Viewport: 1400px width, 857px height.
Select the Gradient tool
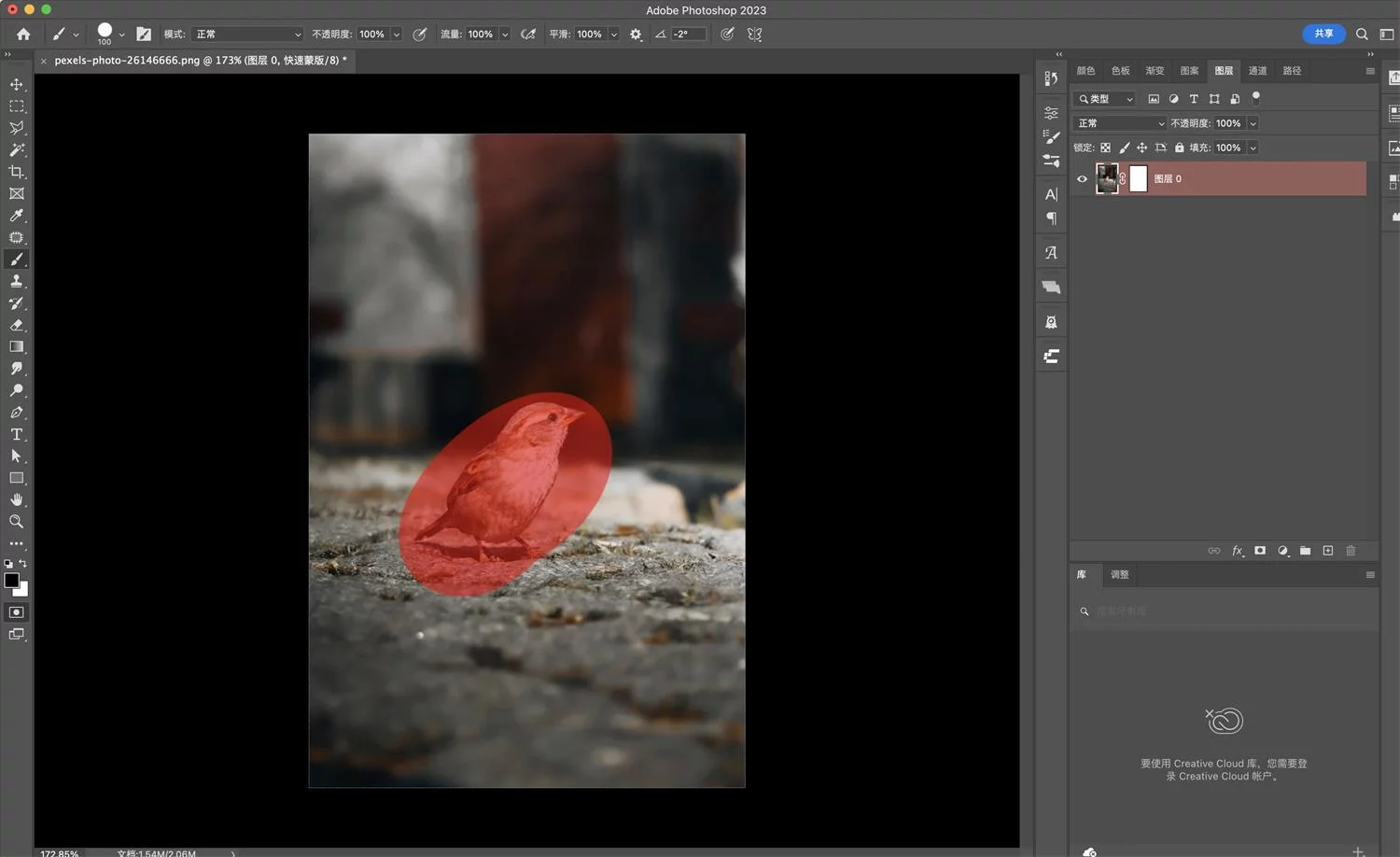coord(17,346)
